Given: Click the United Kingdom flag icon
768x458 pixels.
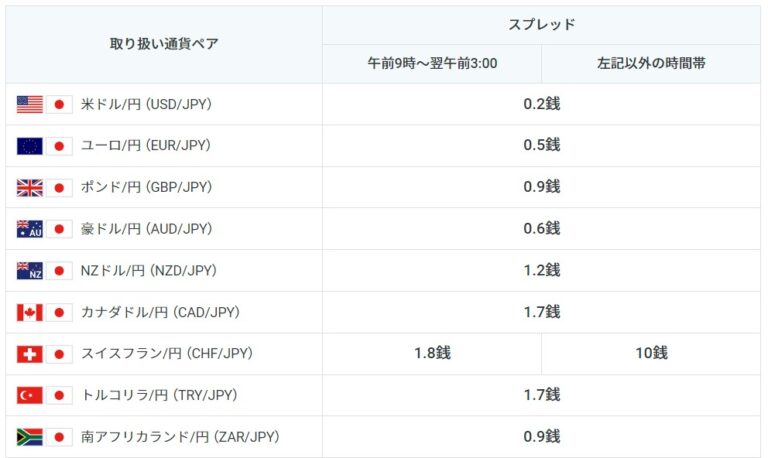Looking at the screenshot, I should click(30, 187).
